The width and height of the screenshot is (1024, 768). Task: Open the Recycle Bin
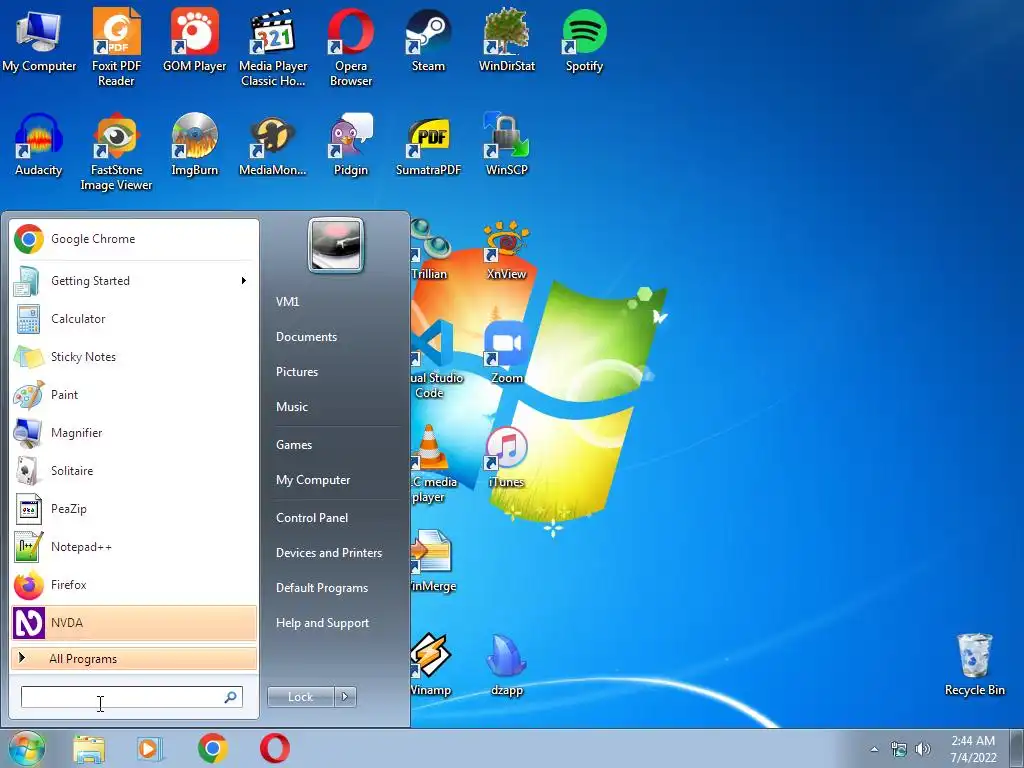(974, 665)
